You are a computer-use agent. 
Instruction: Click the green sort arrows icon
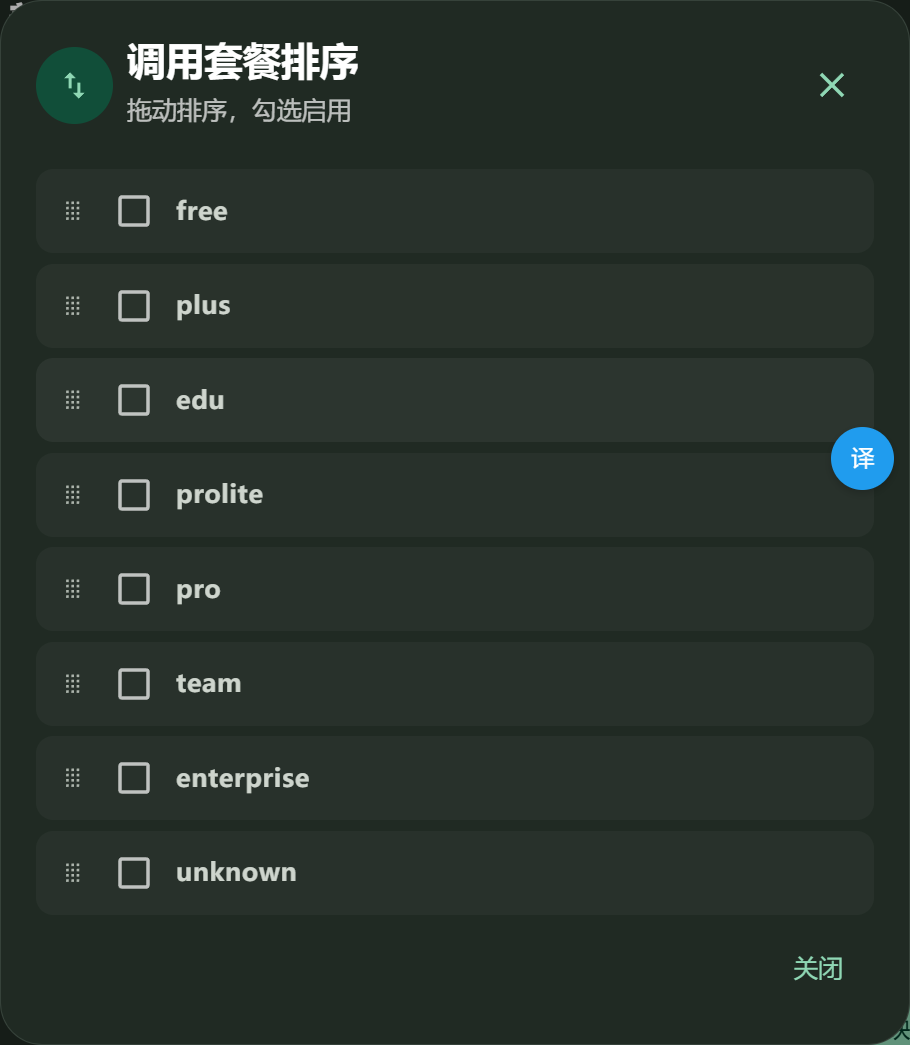74,85
